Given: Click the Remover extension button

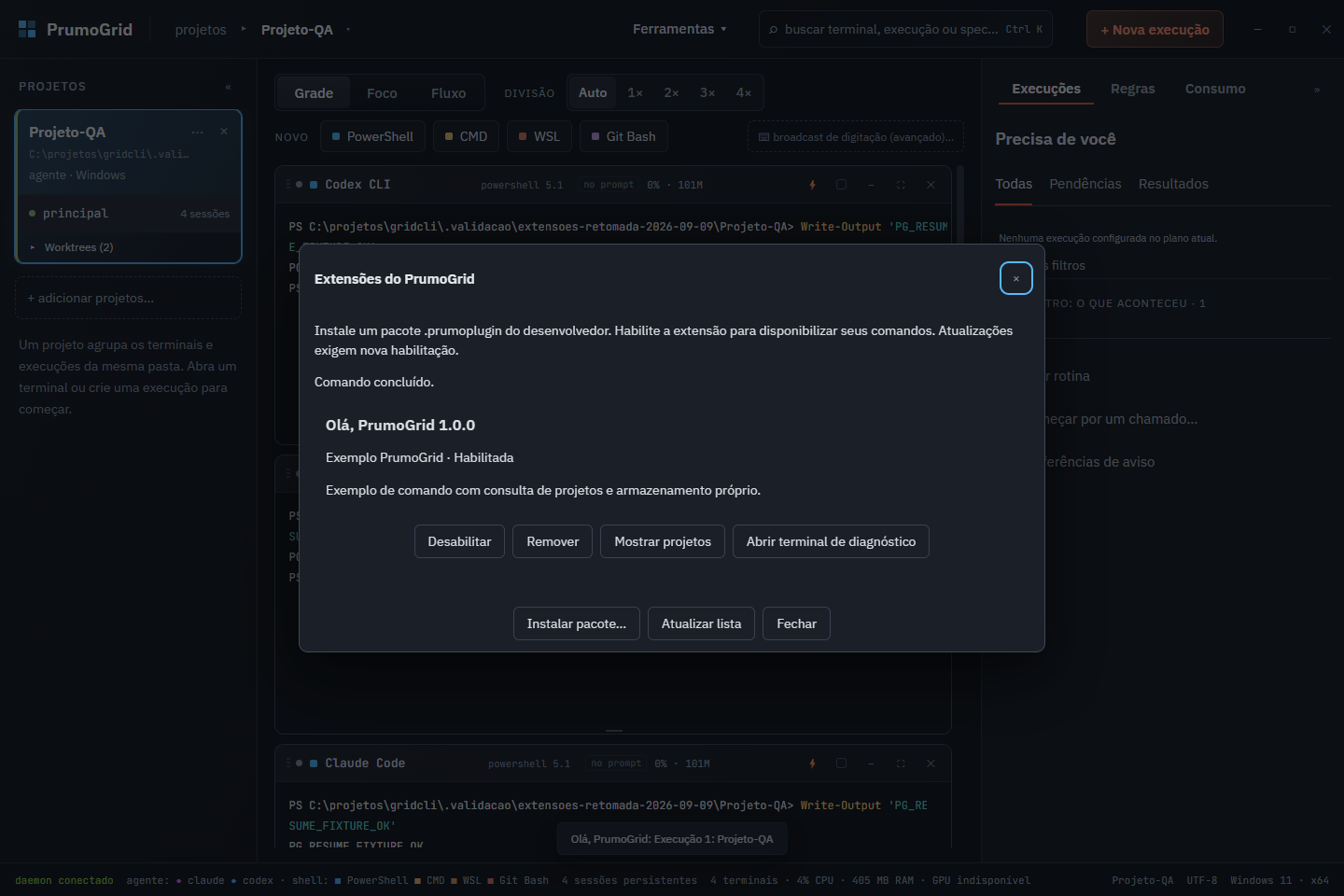Looking at the screenshot, I should [x=553, y=541].
